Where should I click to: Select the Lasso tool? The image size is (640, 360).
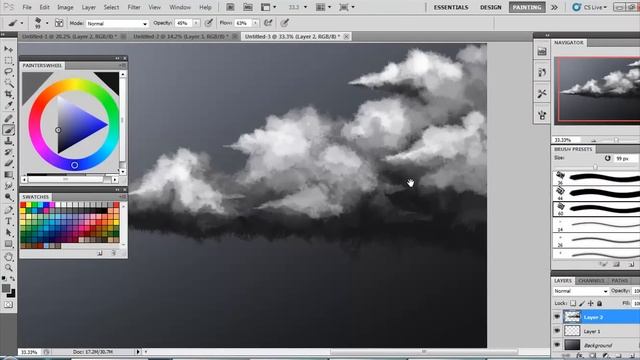click(x=8, y=72)
